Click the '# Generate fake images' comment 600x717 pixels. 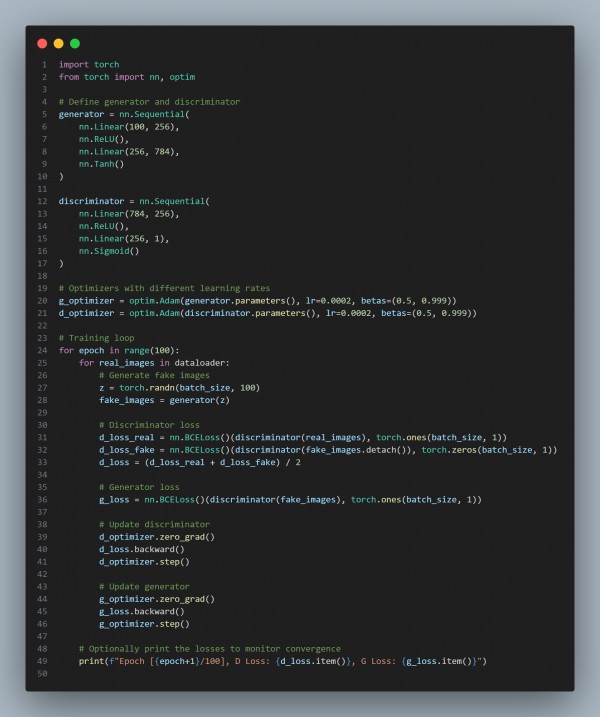click(154, 375)
